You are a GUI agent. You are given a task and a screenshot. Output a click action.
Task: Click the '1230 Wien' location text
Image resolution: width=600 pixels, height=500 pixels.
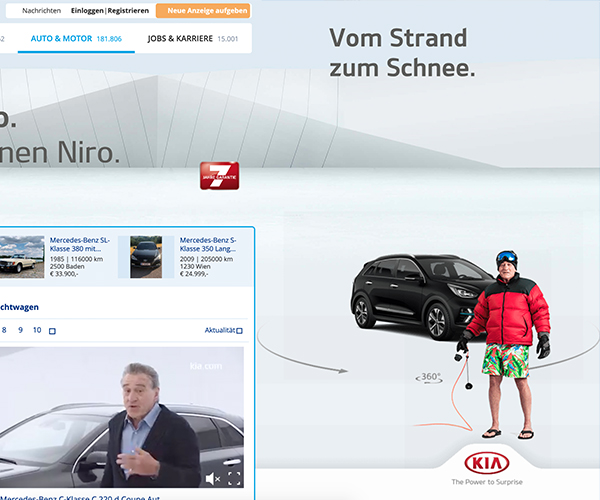(195, 266)
